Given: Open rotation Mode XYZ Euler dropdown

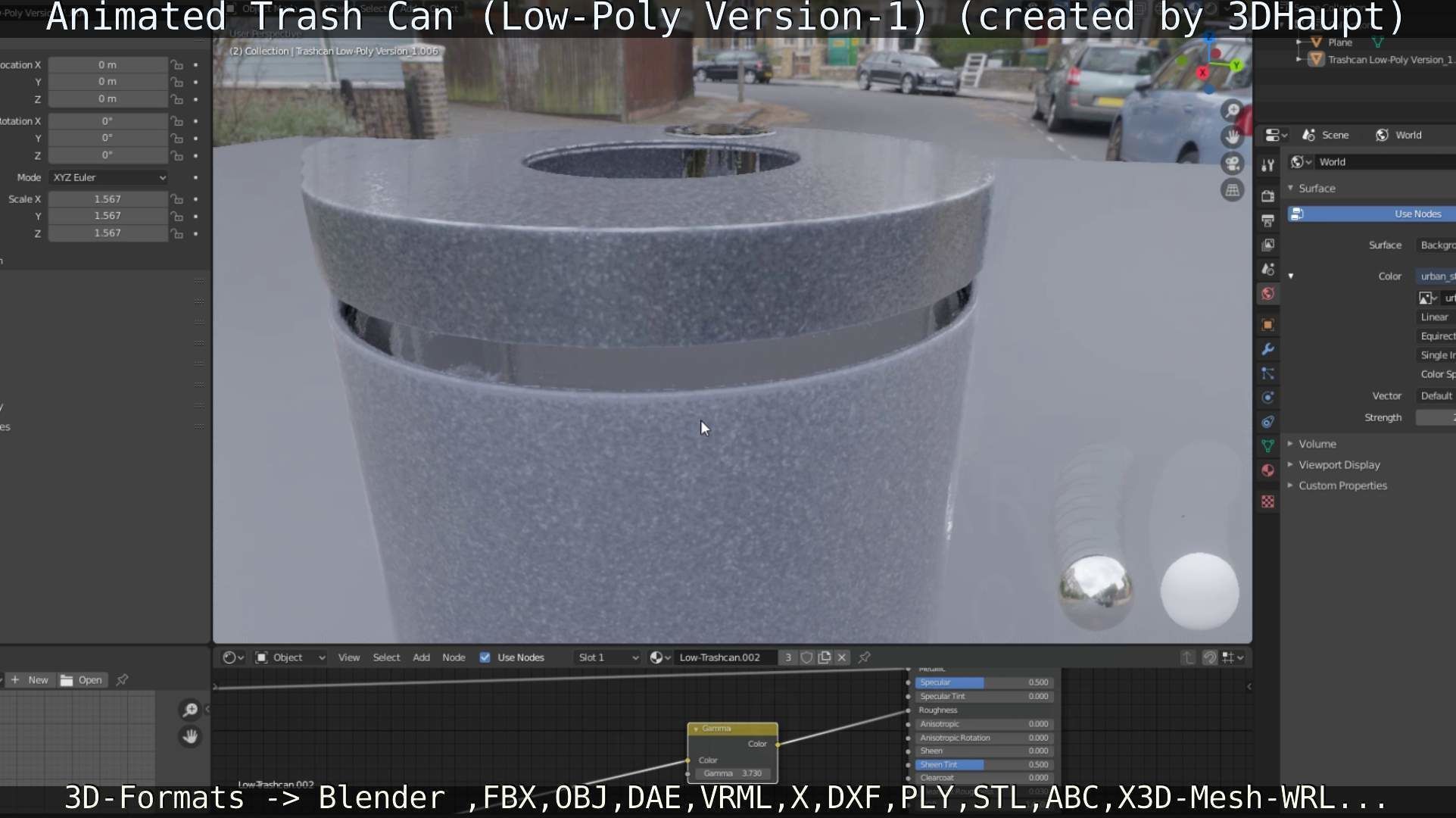Looking at the screenshot, I should (x=108, y=178).
